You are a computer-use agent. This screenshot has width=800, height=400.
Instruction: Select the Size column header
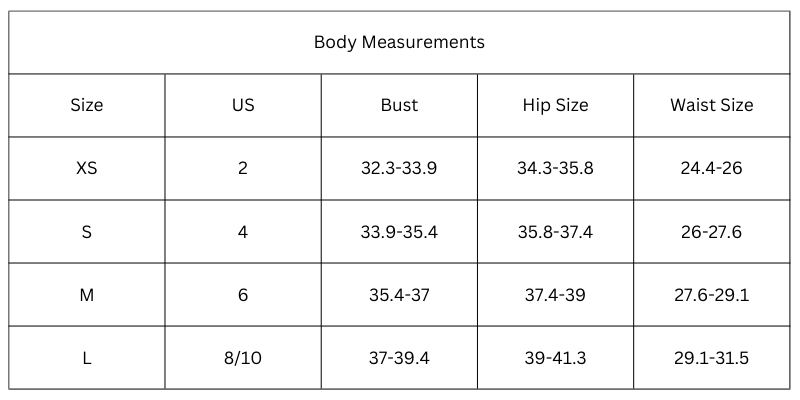click(x=87, y=105)
